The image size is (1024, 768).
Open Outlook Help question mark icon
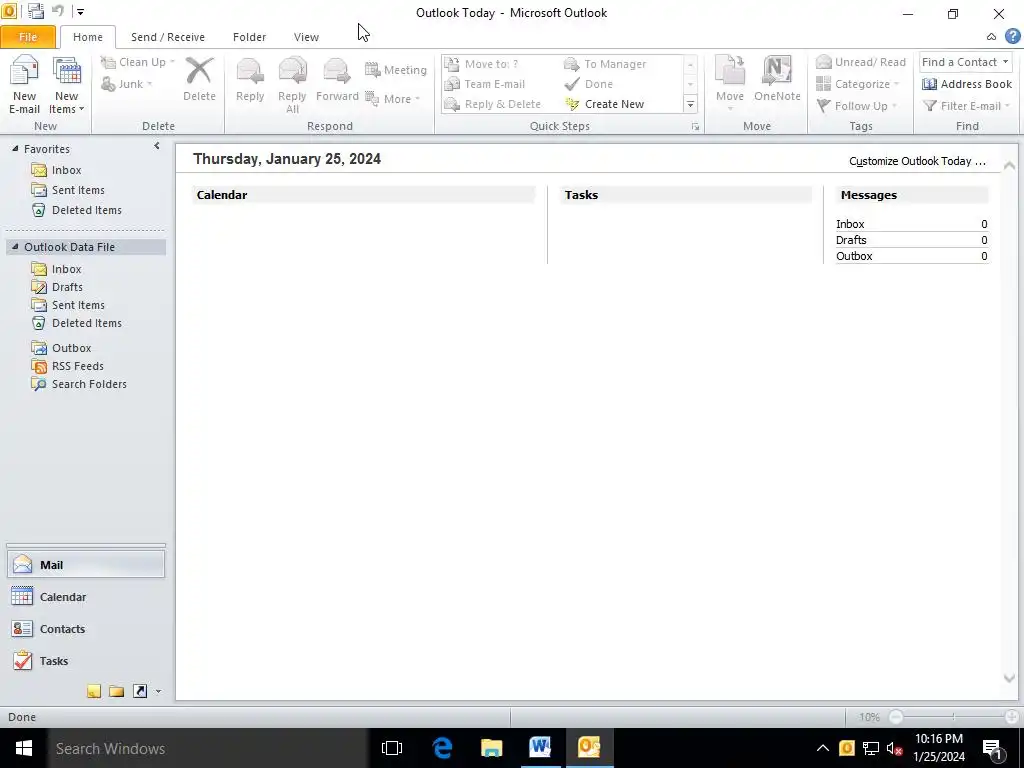pyautogui.click(x=1013, y=37)
